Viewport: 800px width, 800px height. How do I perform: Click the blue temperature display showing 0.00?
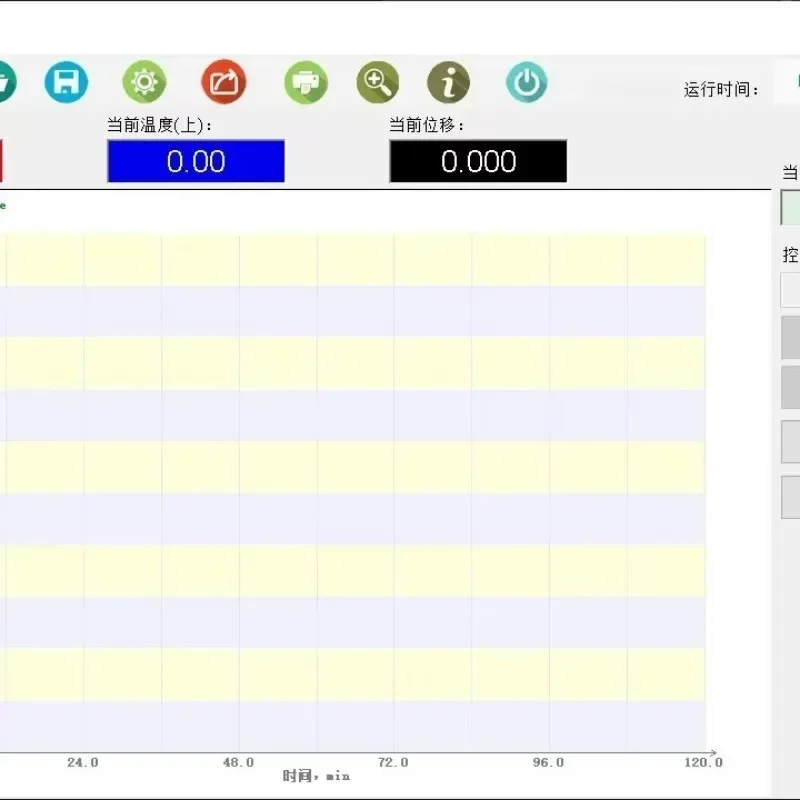coord(196,161)
